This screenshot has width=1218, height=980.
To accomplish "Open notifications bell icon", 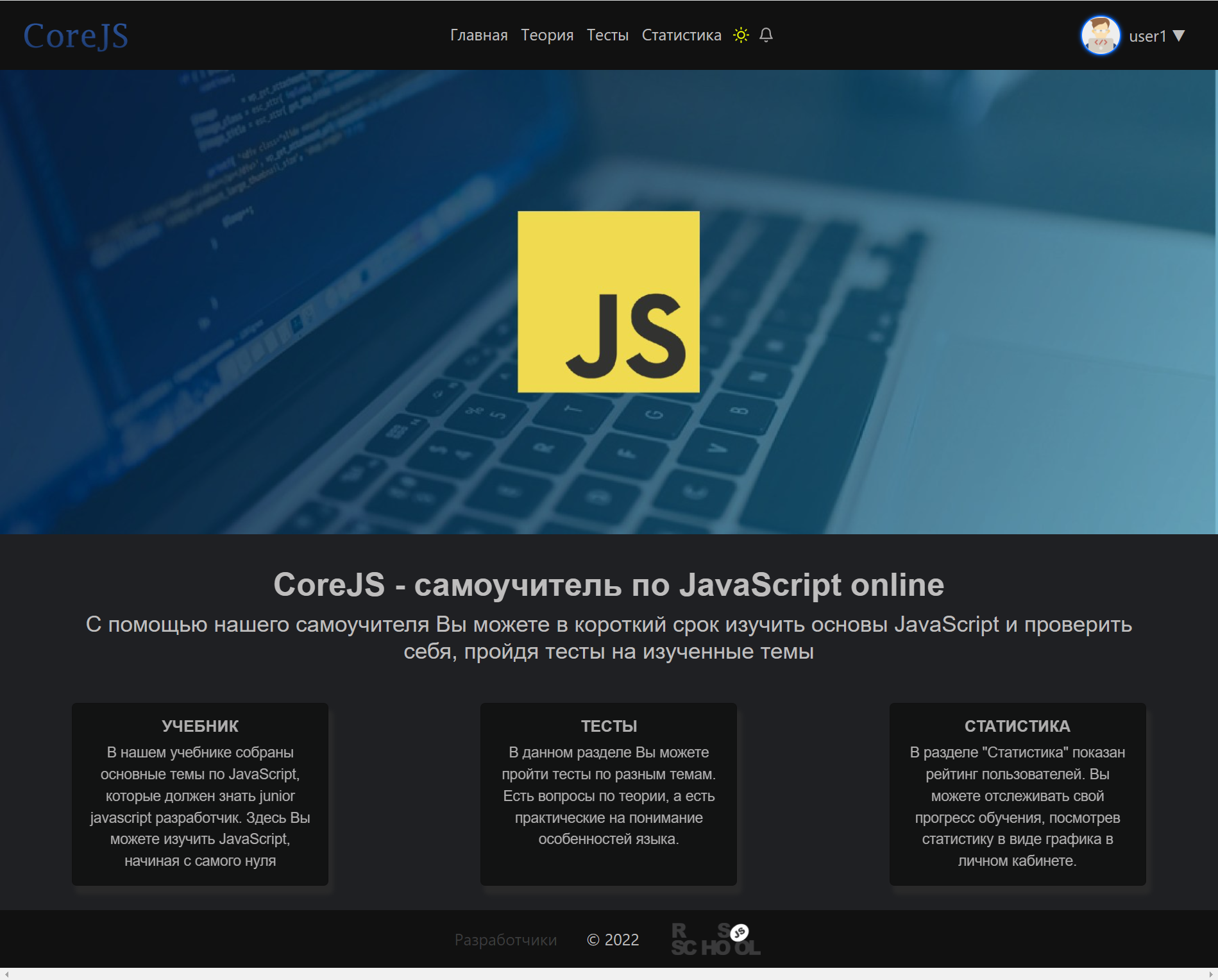I will pyautogui.click(x=766, y=35).
